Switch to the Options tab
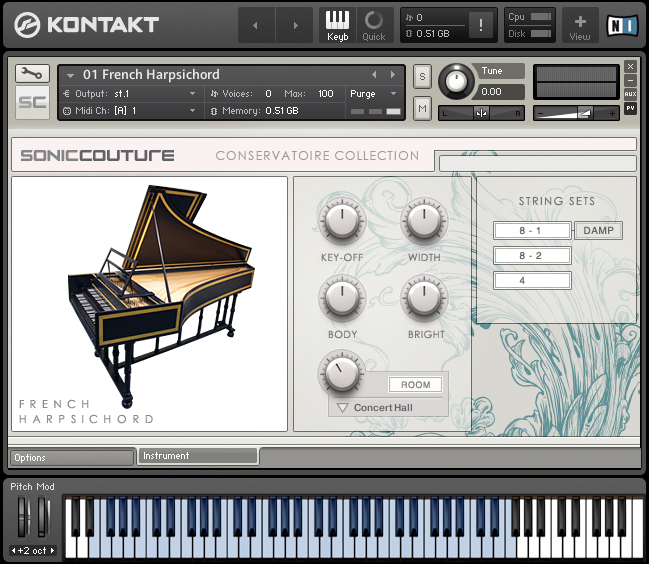 pyautogui.click(x=72, y=458)
